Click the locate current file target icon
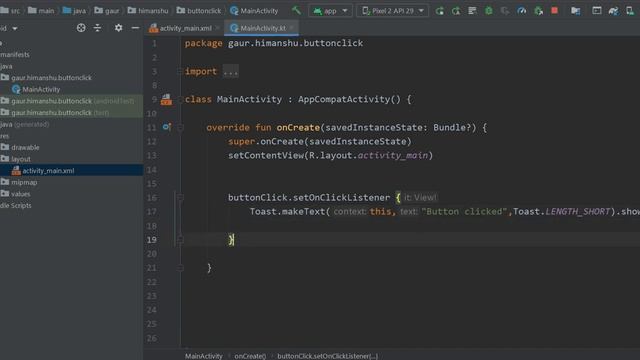 [81, 28]
